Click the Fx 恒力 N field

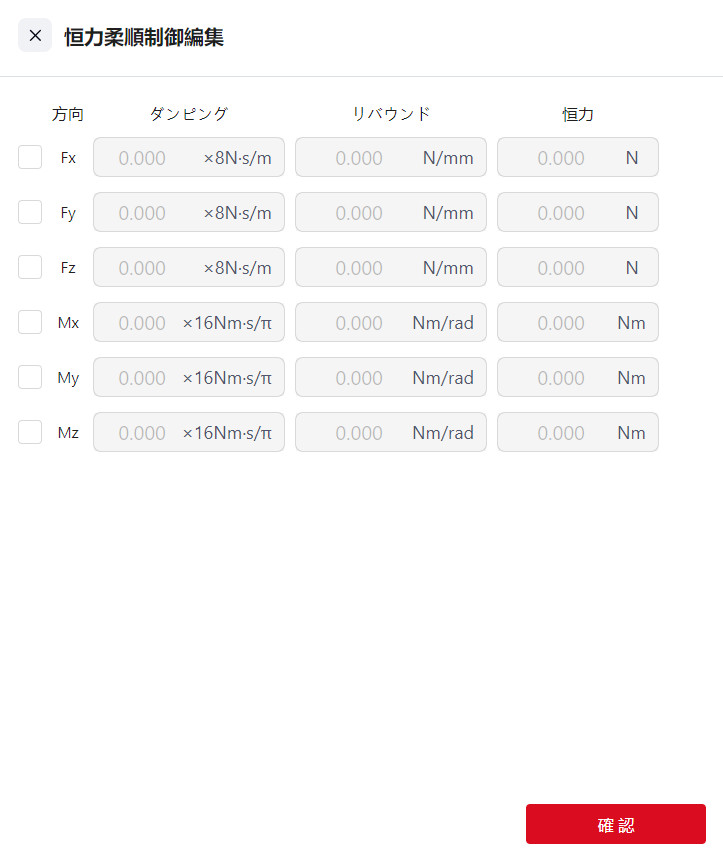560,158
